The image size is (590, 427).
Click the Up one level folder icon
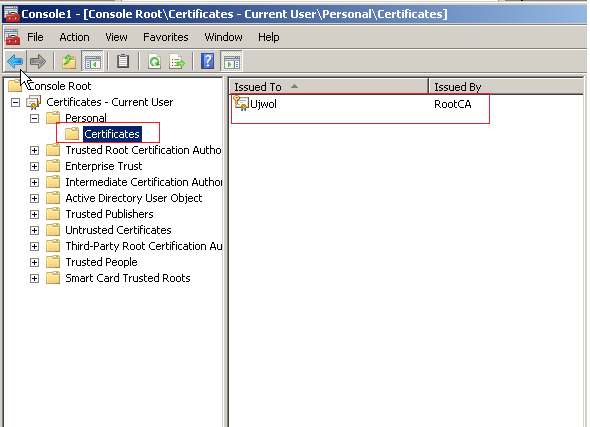point(69,61)
